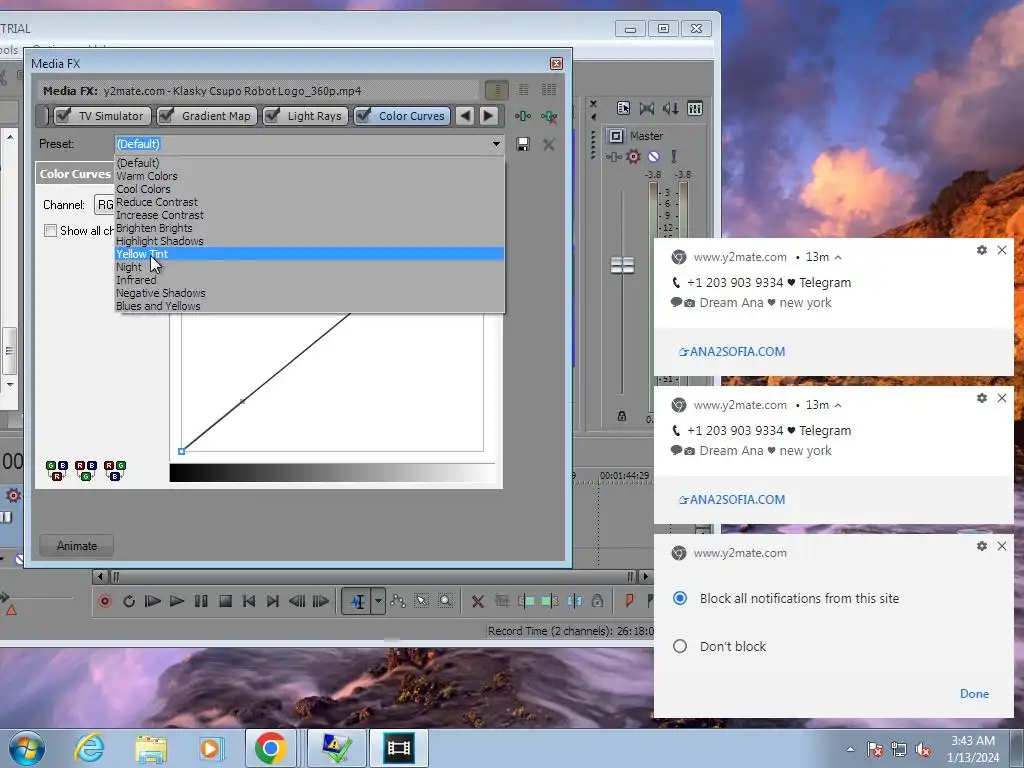The image size is (1024, 768).
Task: Open Master bus FX icon in mixer
Action: point(613,157)
